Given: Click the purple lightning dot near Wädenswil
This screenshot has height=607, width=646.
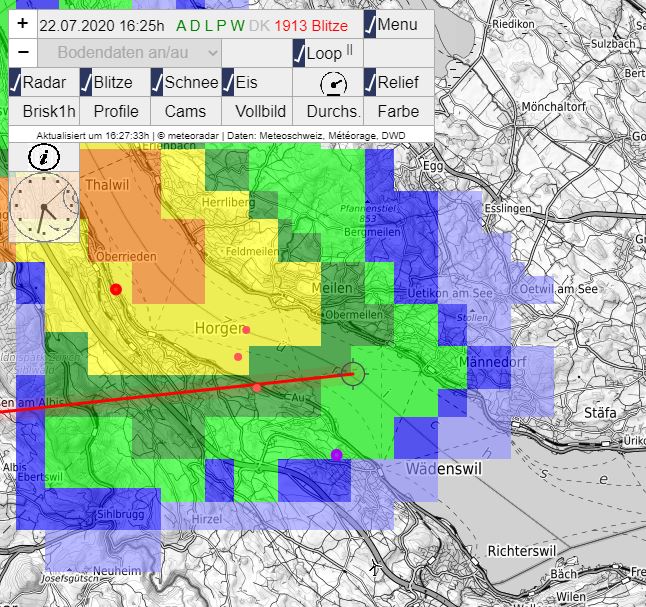Looking at the screenshot, I should pos(337,455).
